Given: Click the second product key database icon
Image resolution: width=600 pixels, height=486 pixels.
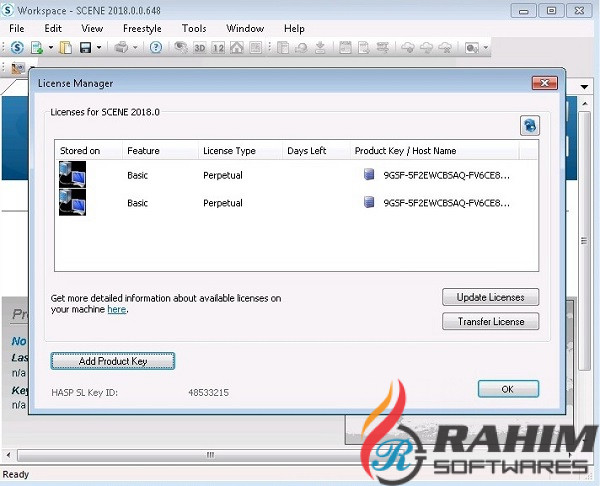Looking at the screenshot, I should tap(369, 202).
